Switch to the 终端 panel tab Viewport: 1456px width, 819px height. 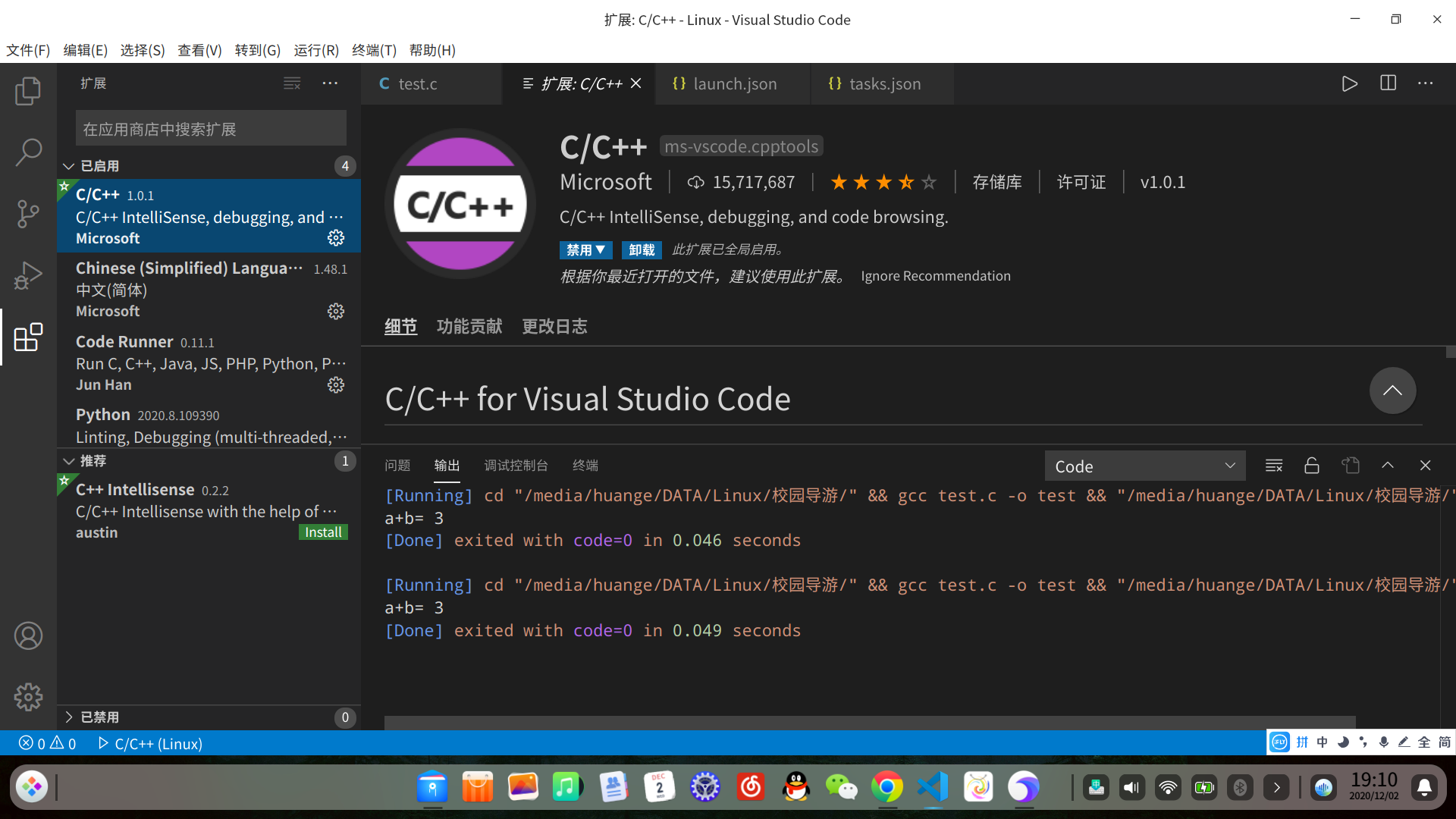585,465
